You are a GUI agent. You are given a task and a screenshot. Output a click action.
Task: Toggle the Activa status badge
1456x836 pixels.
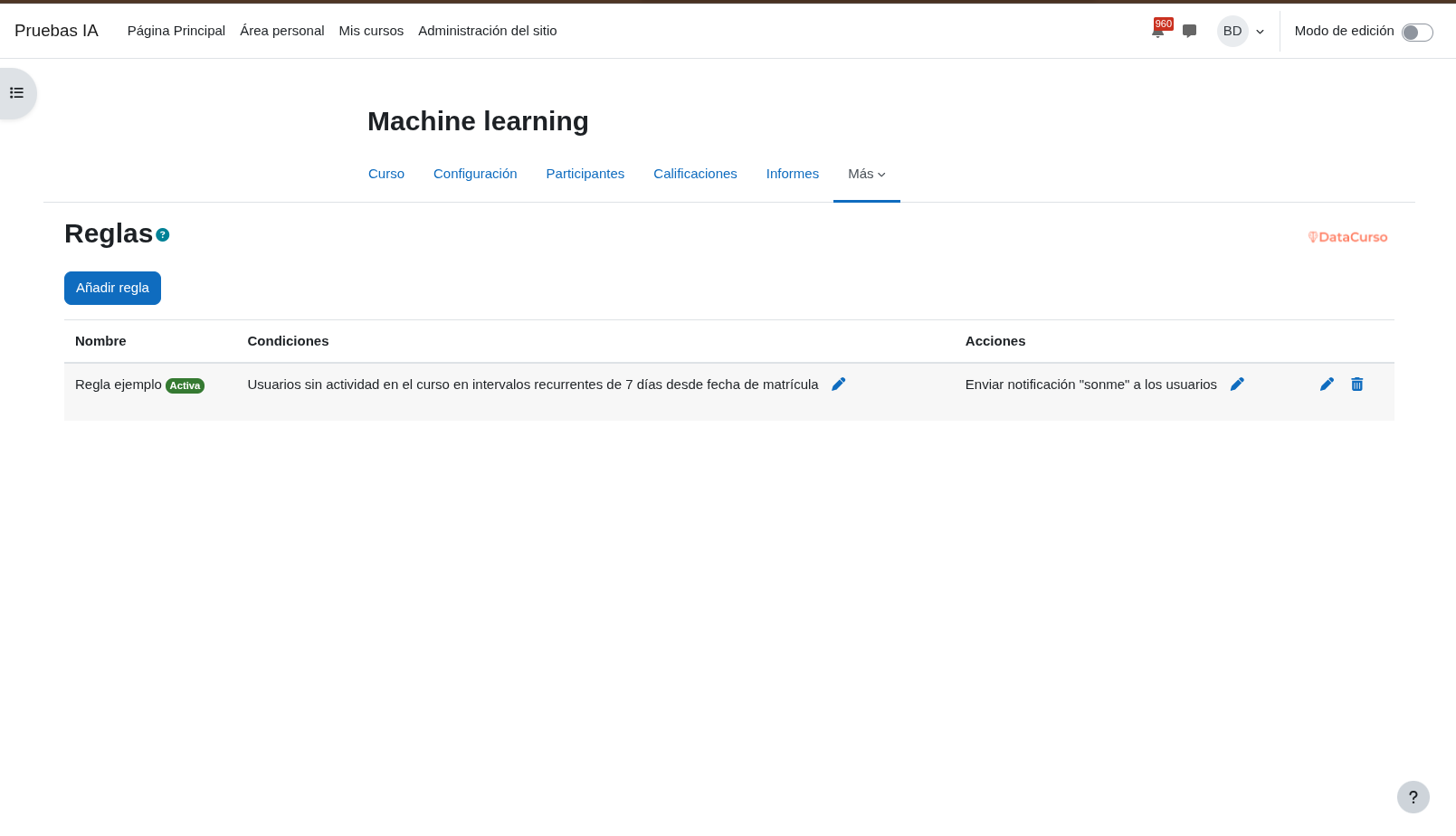(x=185, y=385)
